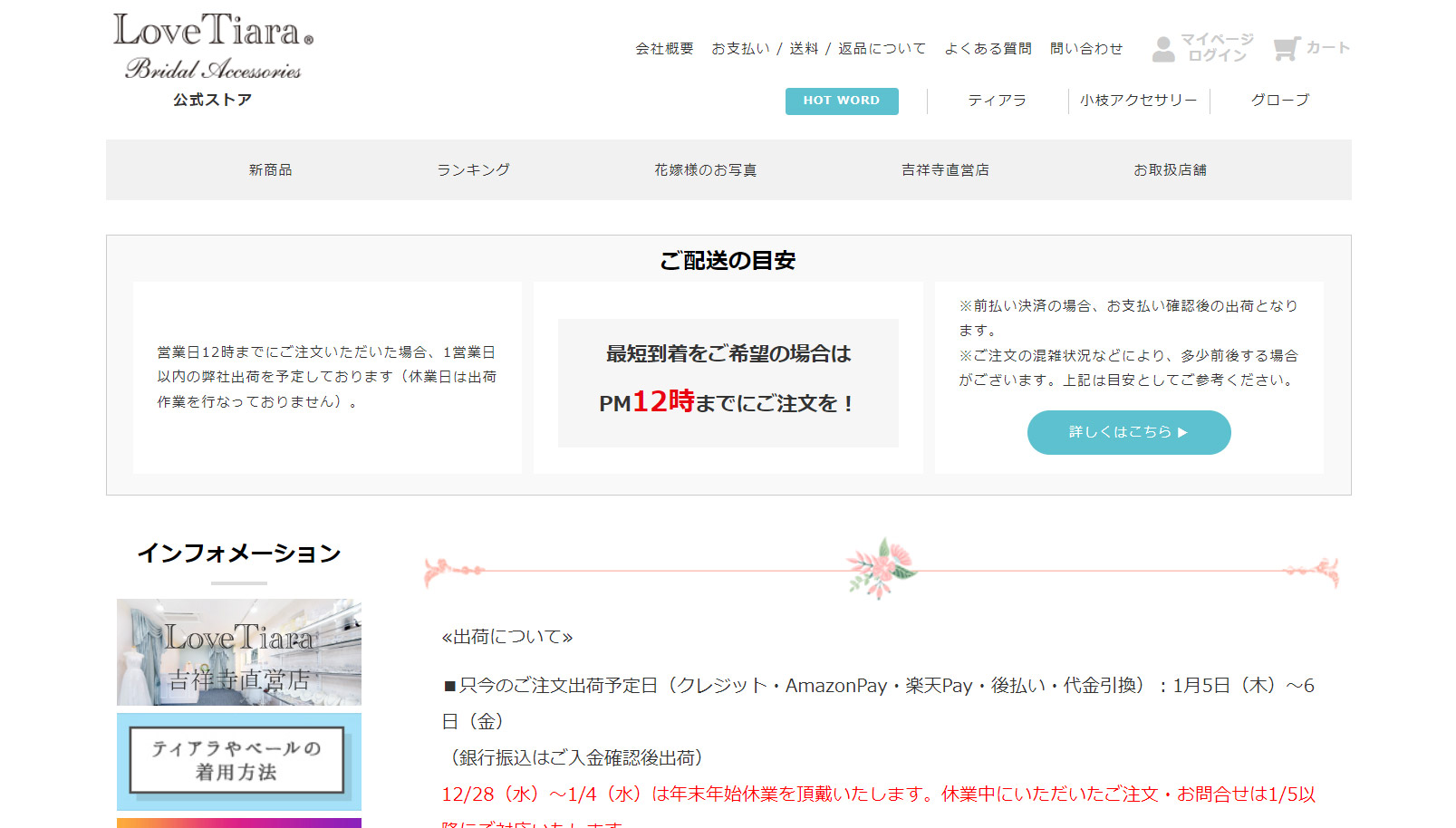Select the 新商品 menu item
The image size is (1456, 828).
point(269,168)
